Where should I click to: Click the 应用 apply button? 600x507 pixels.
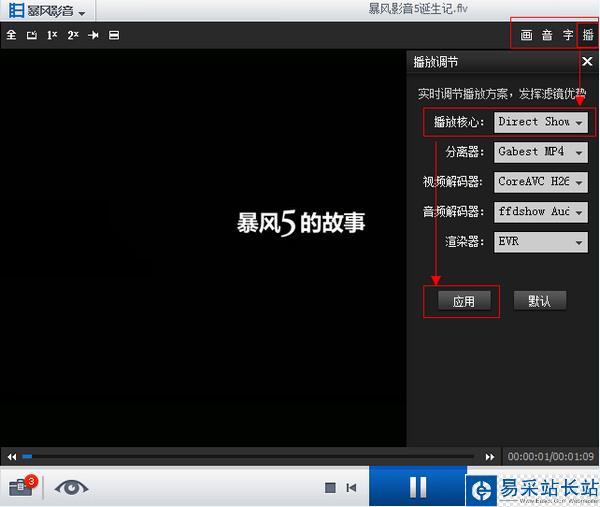pos(464,301)
